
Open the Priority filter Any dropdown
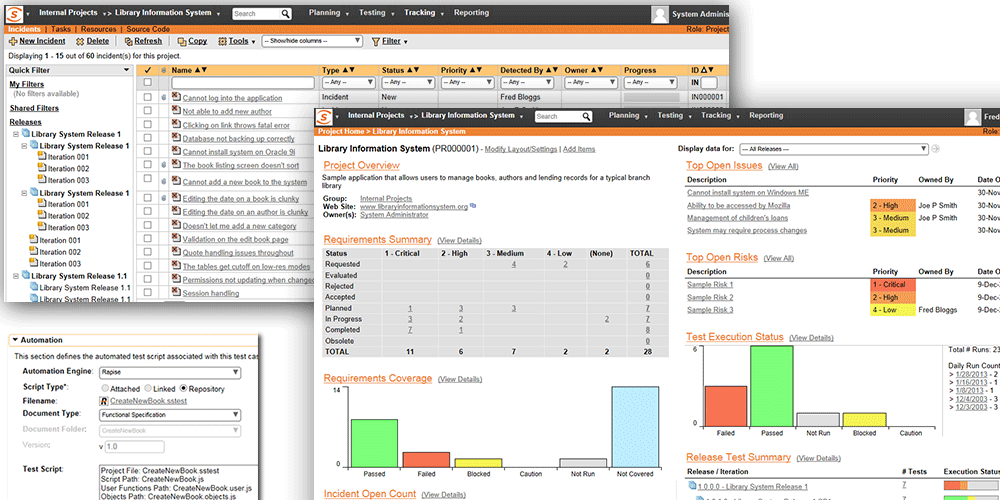pos(467,82)
